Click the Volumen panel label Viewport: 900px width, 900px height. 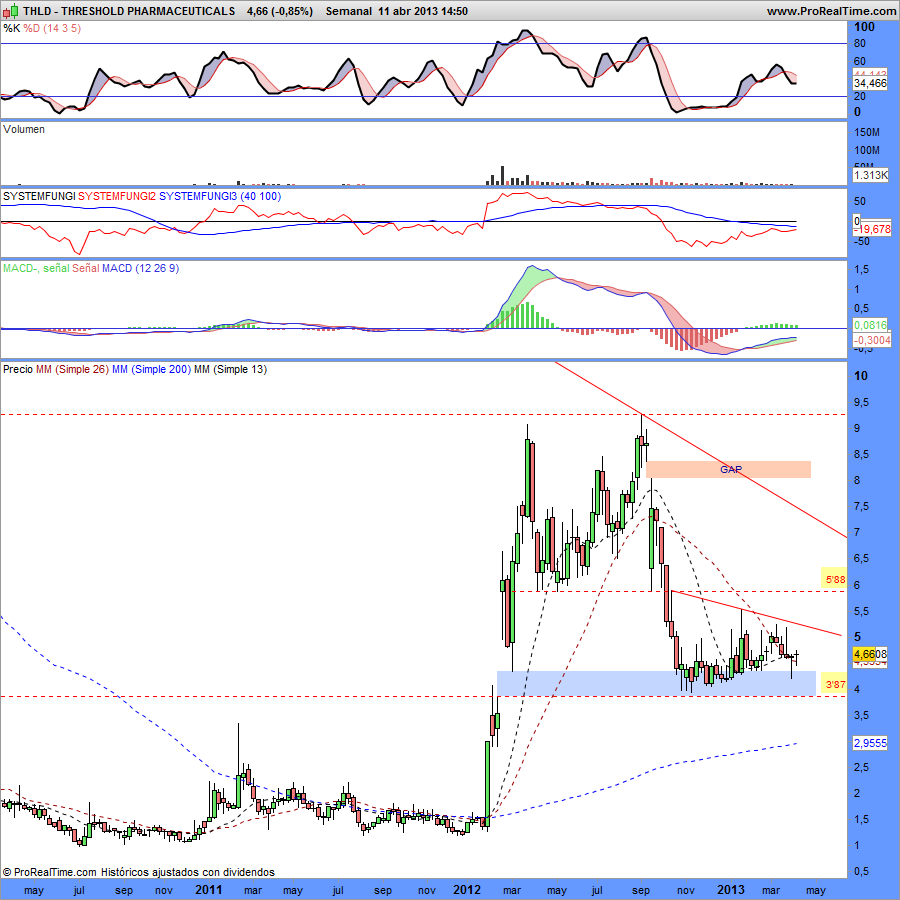point(24,129)
